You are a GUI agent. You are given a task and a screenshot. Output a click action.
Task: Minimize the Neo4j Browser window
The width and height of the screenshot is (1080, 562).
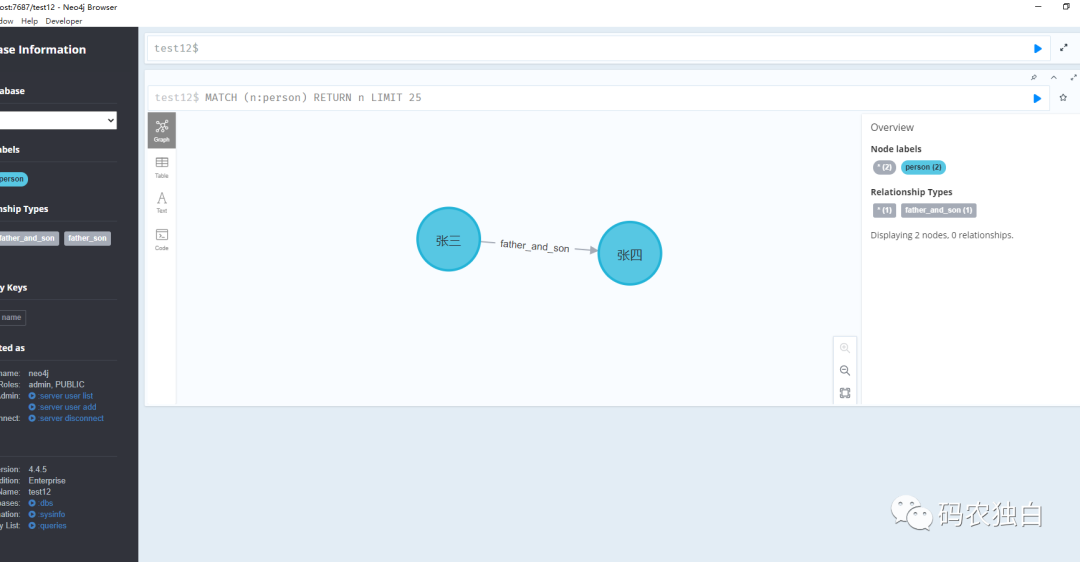tap(1038, 7)
